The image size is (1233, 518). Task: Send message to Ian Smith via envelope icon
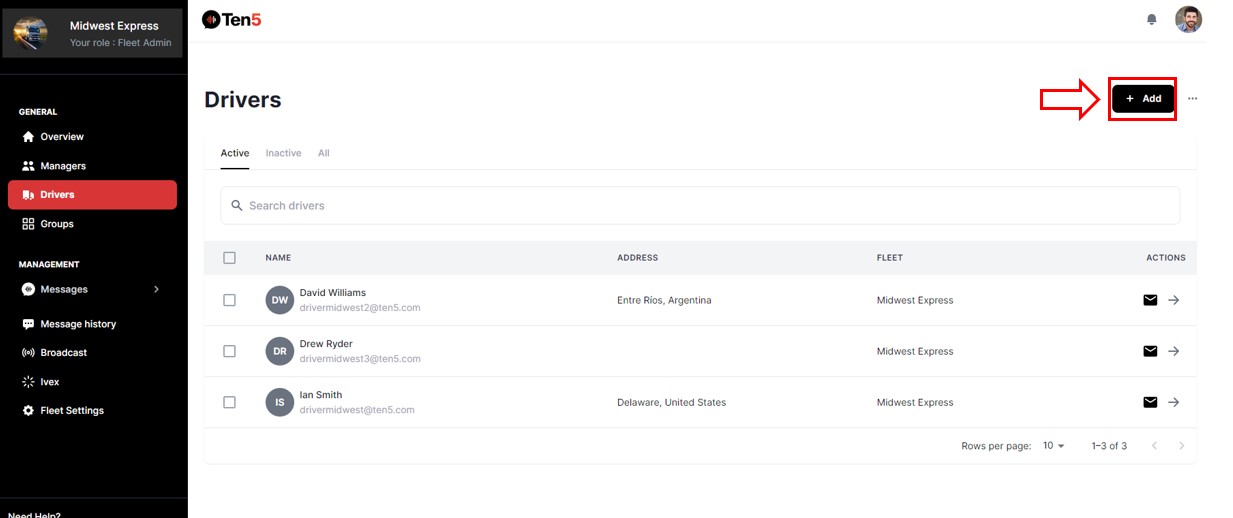pos(1150,402)
